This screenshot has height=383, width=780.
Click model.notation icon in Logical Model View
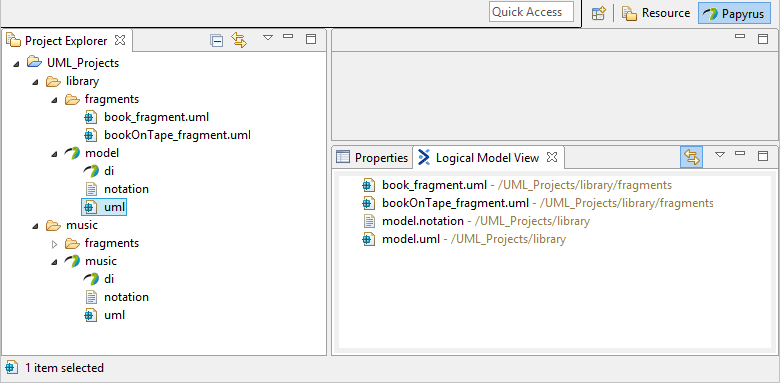pos(369,221)
